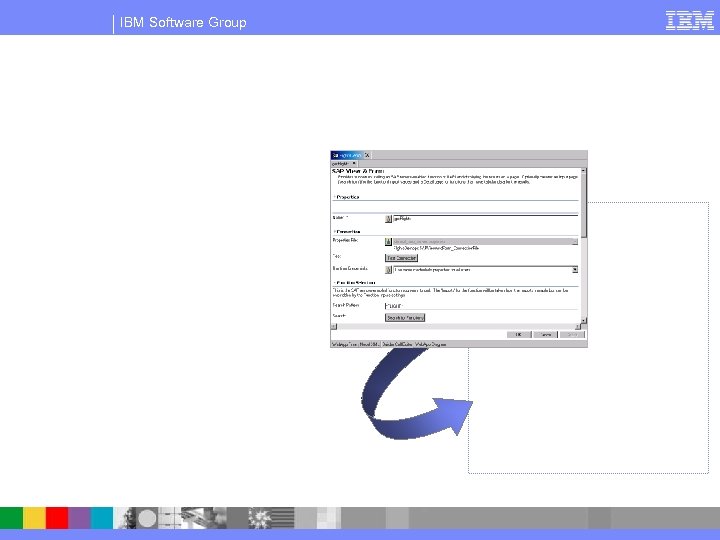Click into the Name input field
720x540 pixels.
pyautogui.click(x=485, y=219)
